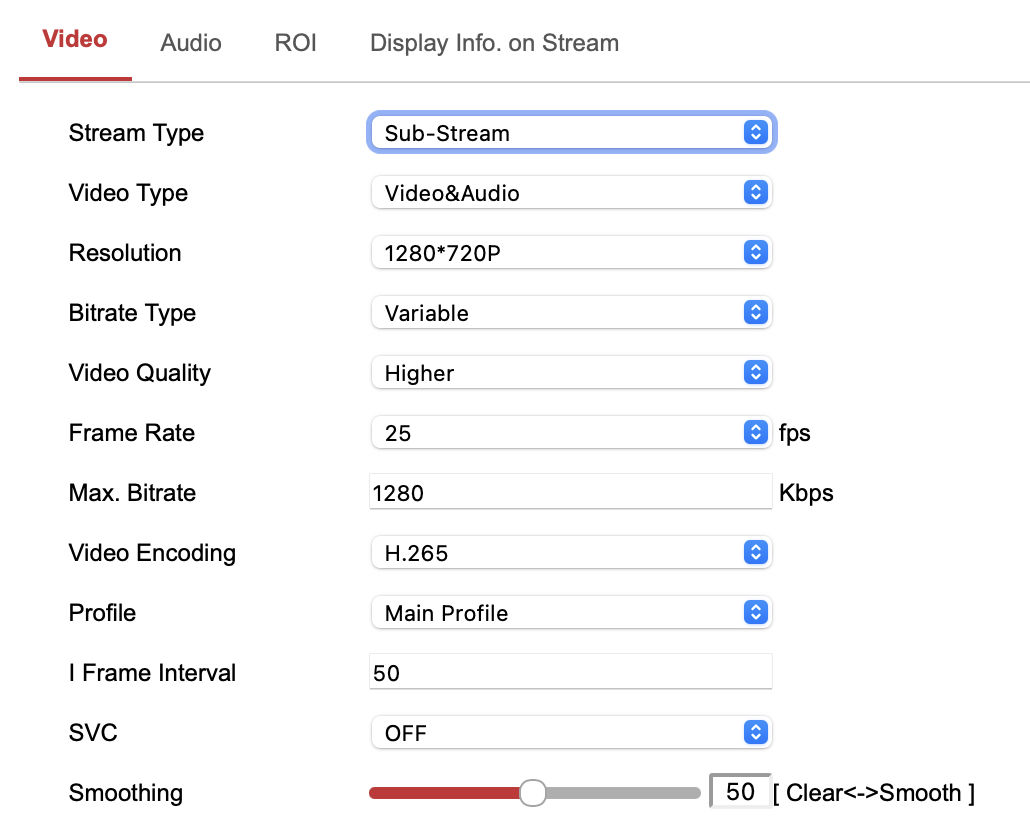Click the Max. Bitrate input field
This screenshot has width=1030, height=836.
click(570, 493)
